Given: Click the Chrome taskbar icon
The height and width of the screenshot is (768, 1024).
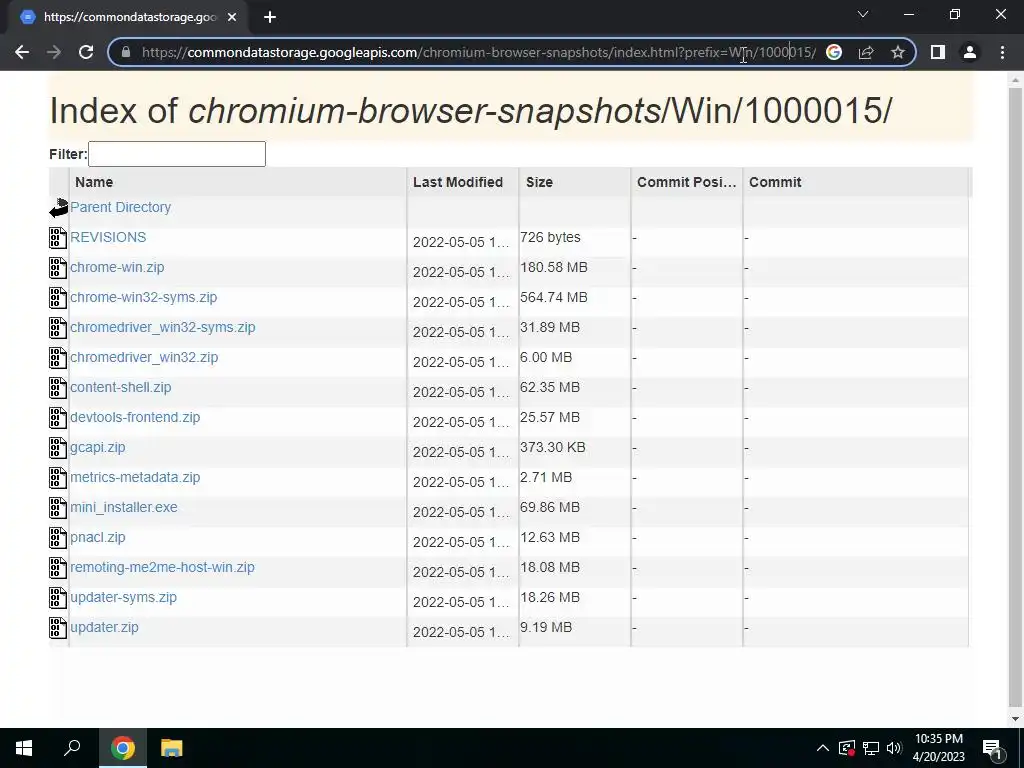Looking at the screenshot, I should point(123,748).
